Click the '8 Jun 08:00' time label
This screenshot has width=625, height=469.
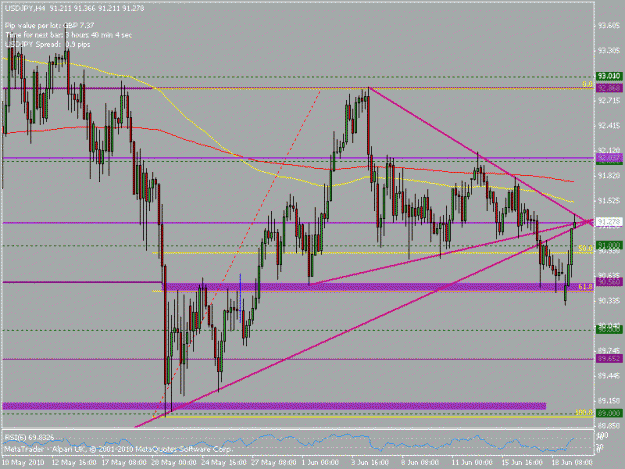coord(421,462)
